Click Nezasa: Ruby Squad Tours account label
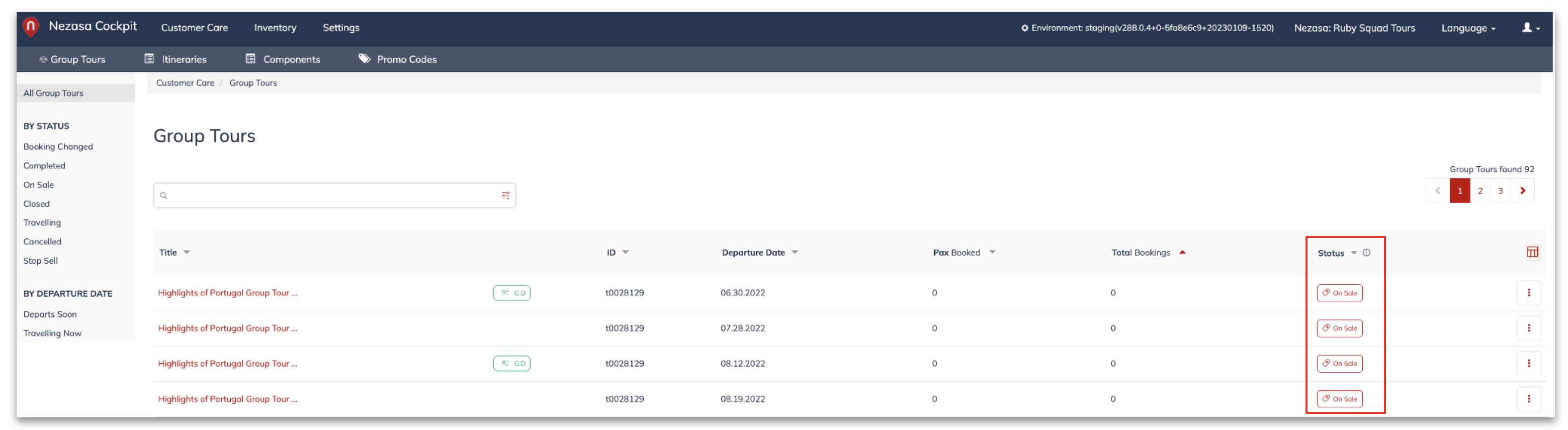The image size is (1568, 430). pos(1354,28)
